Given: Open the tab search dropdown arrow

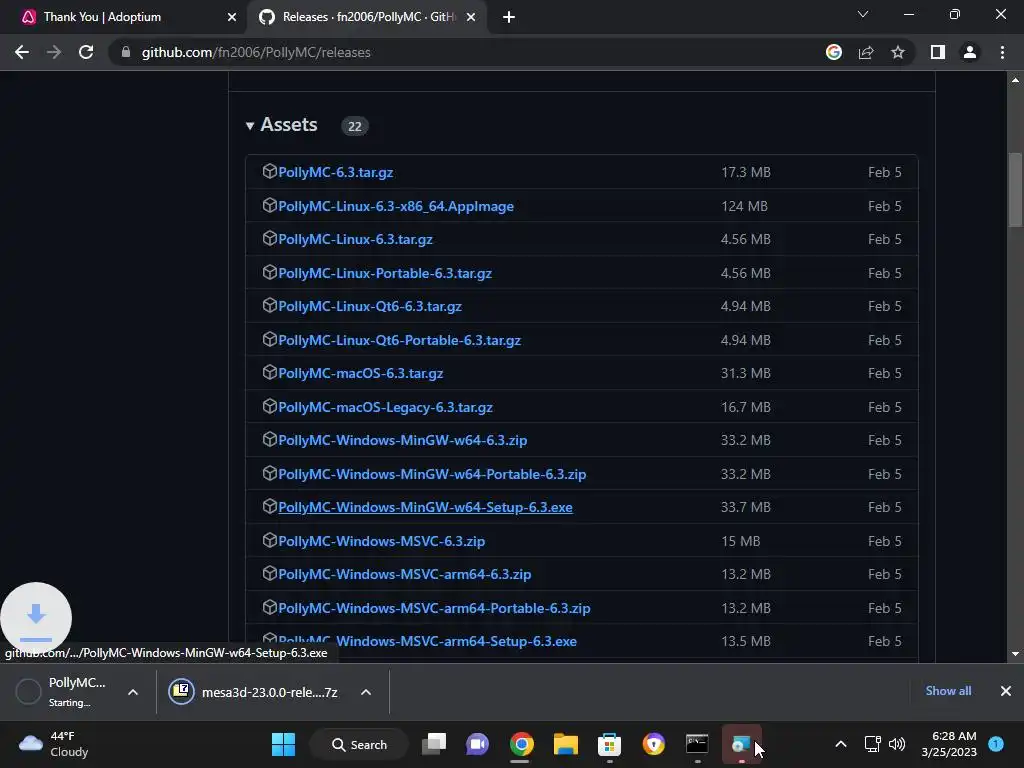Looking at the screenshot, I should [863, 14].
